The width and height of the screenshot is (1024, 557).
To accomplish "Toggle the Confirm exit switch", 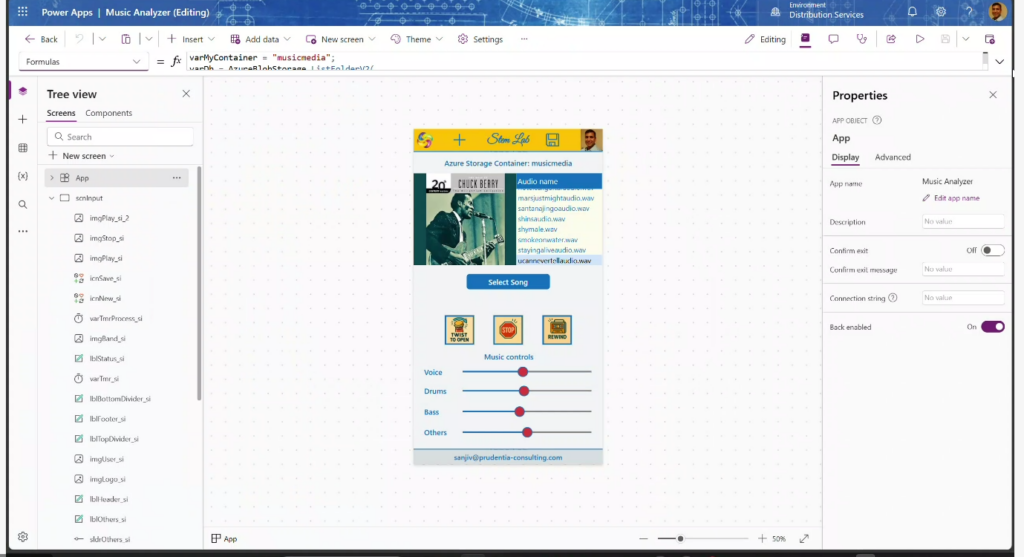I will click(x=992, y=250).
